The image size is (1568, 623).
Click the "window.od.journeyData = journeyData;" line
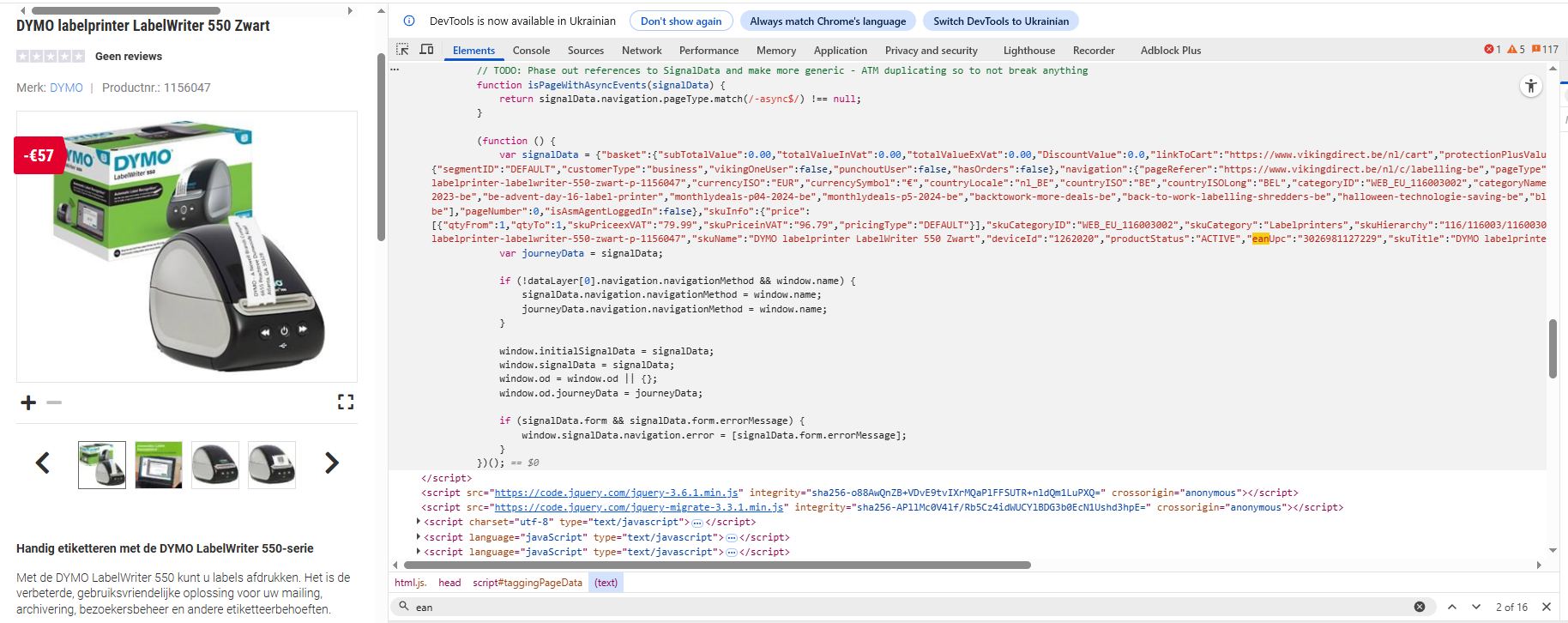(600, 393)
